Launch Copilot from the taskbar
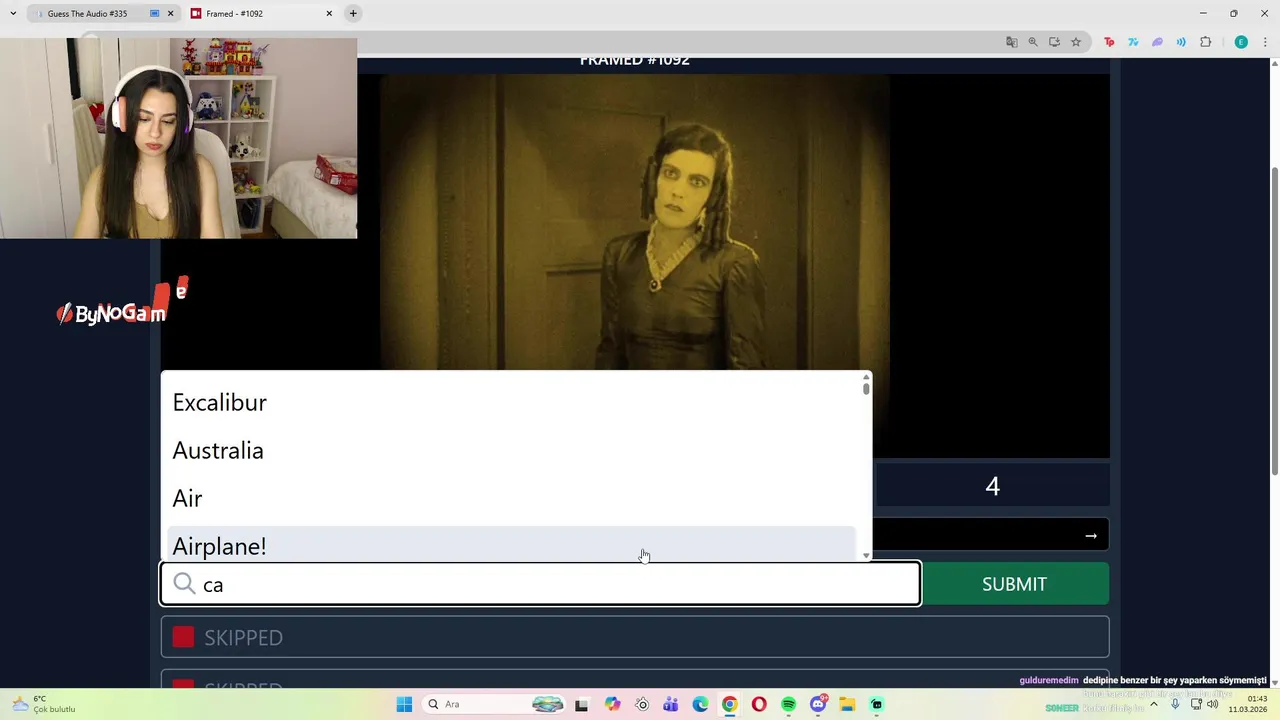The width and height of the screenshot is (1280, 720). [x=612, y=704]
